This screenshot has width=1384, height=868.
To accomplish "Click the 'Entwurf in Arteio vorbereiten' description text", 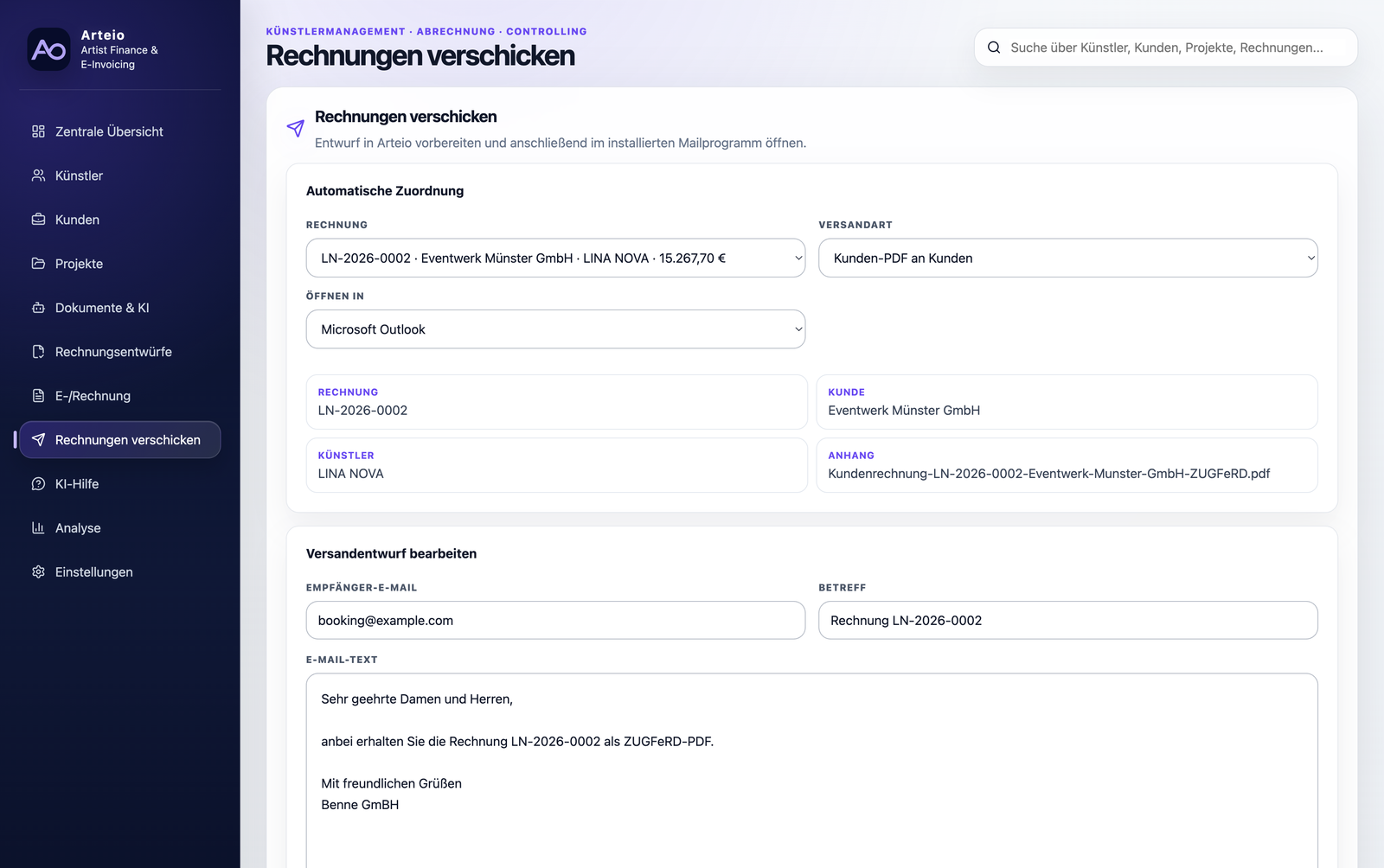I will coord(561,143).
